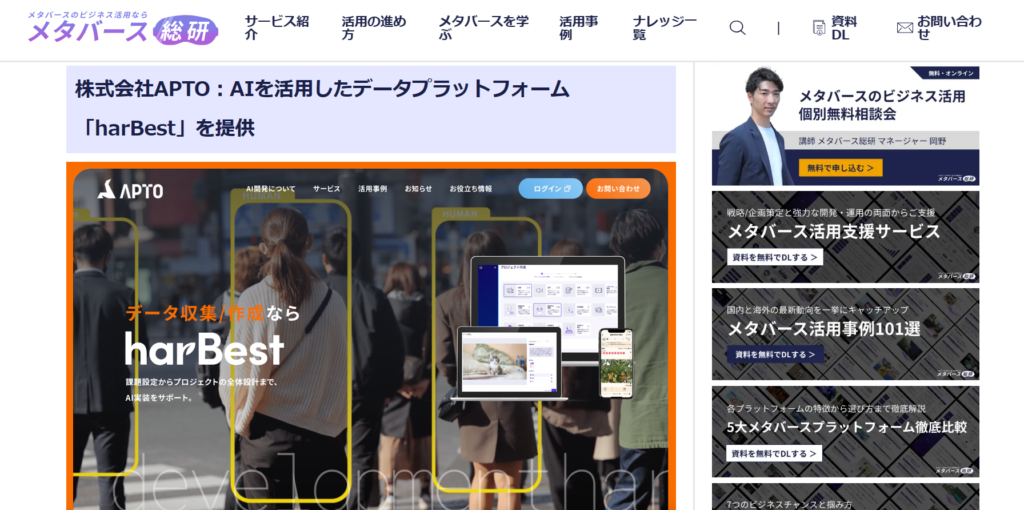The image size is (1024, 510).
Task: Click 資料を無料でDLする under 活用事例101選
Action: [775, 355]
